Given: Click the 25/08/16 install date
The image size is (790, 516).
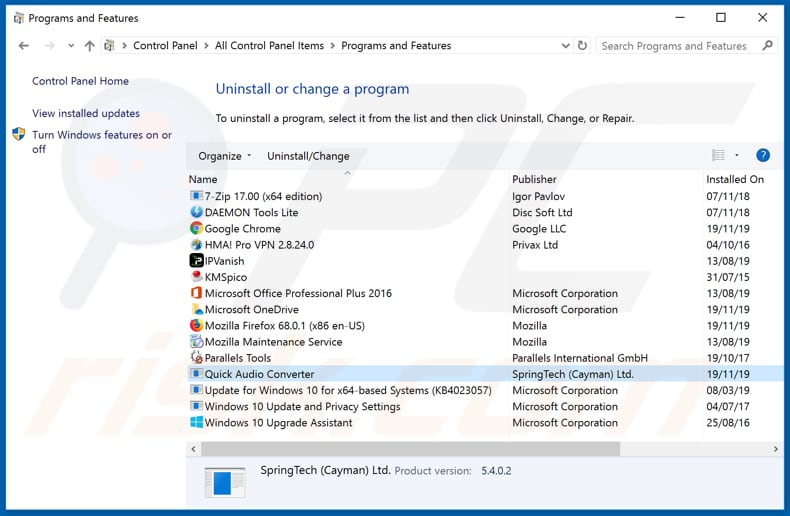Looking at the screenshot, I should click(728, 422).
